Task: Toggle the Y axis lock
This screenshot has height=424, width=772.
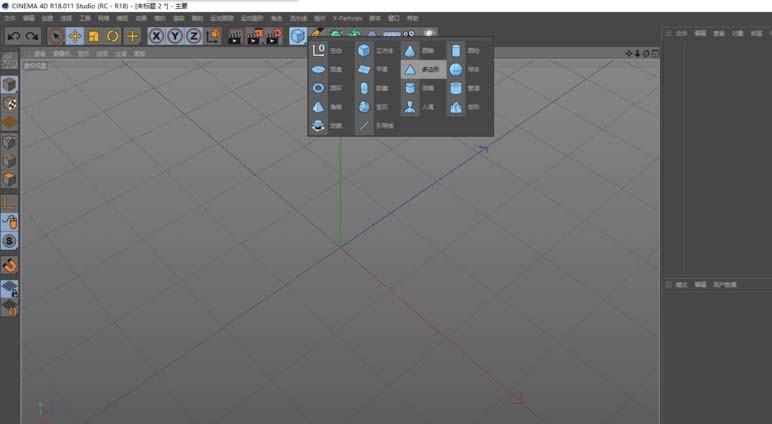Action: 175,36
